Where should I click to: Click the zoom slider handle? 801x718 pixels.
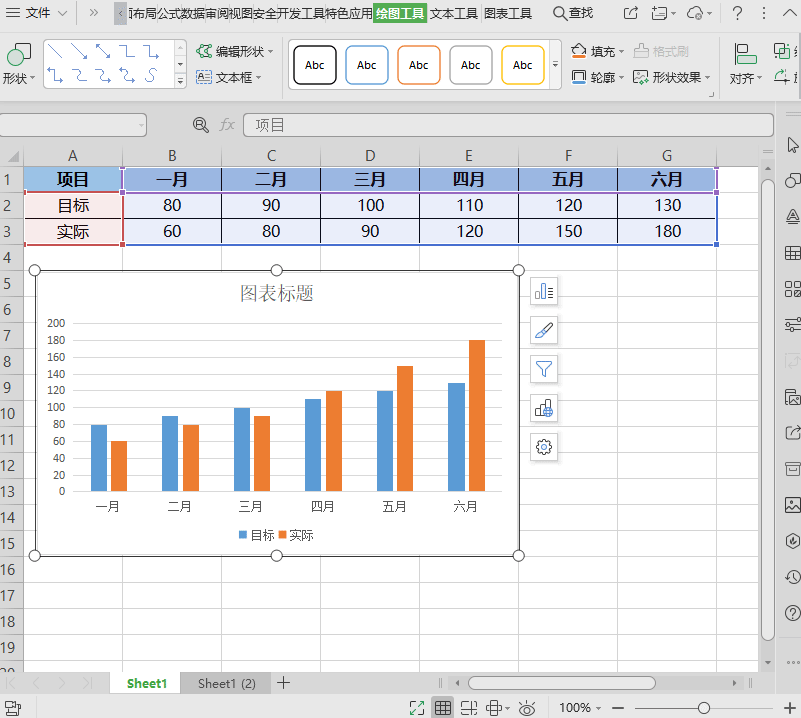703,708
